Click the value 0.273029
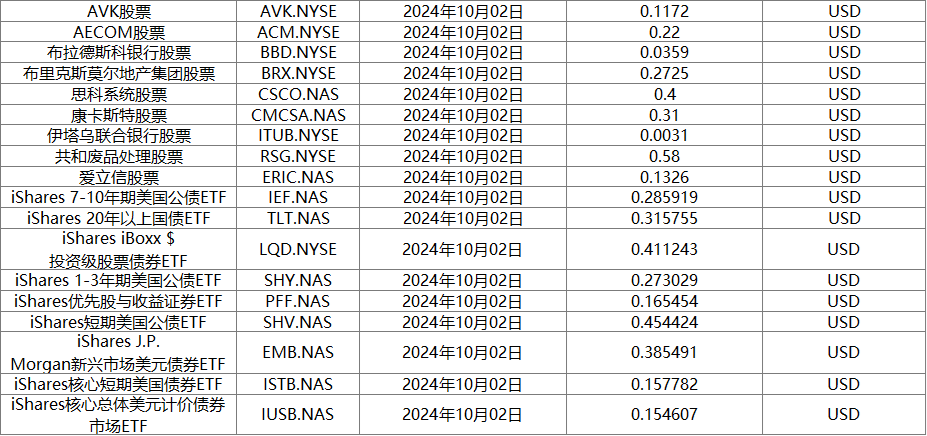 pos(665,280)
